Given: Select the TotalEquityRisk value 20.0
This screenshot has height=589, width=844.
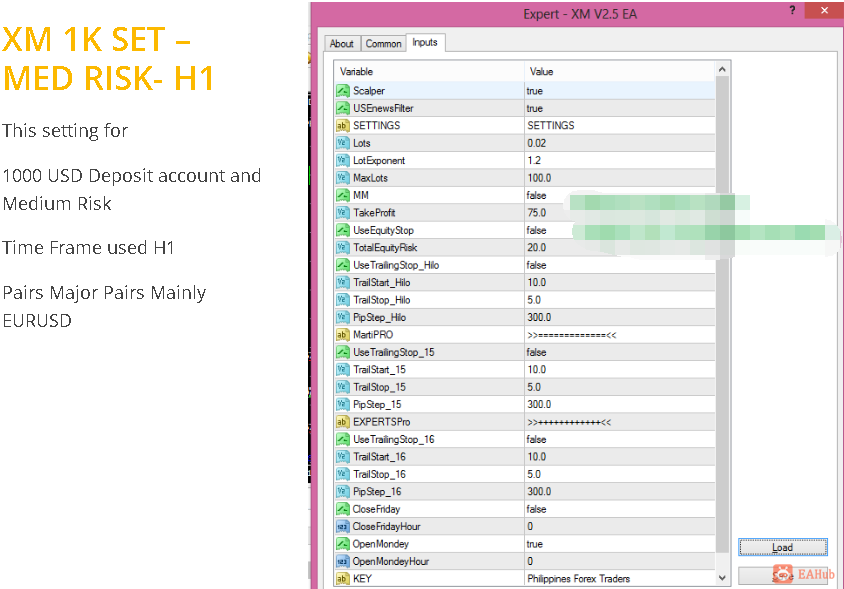Looking at the screenshot, I should [620, 248].
